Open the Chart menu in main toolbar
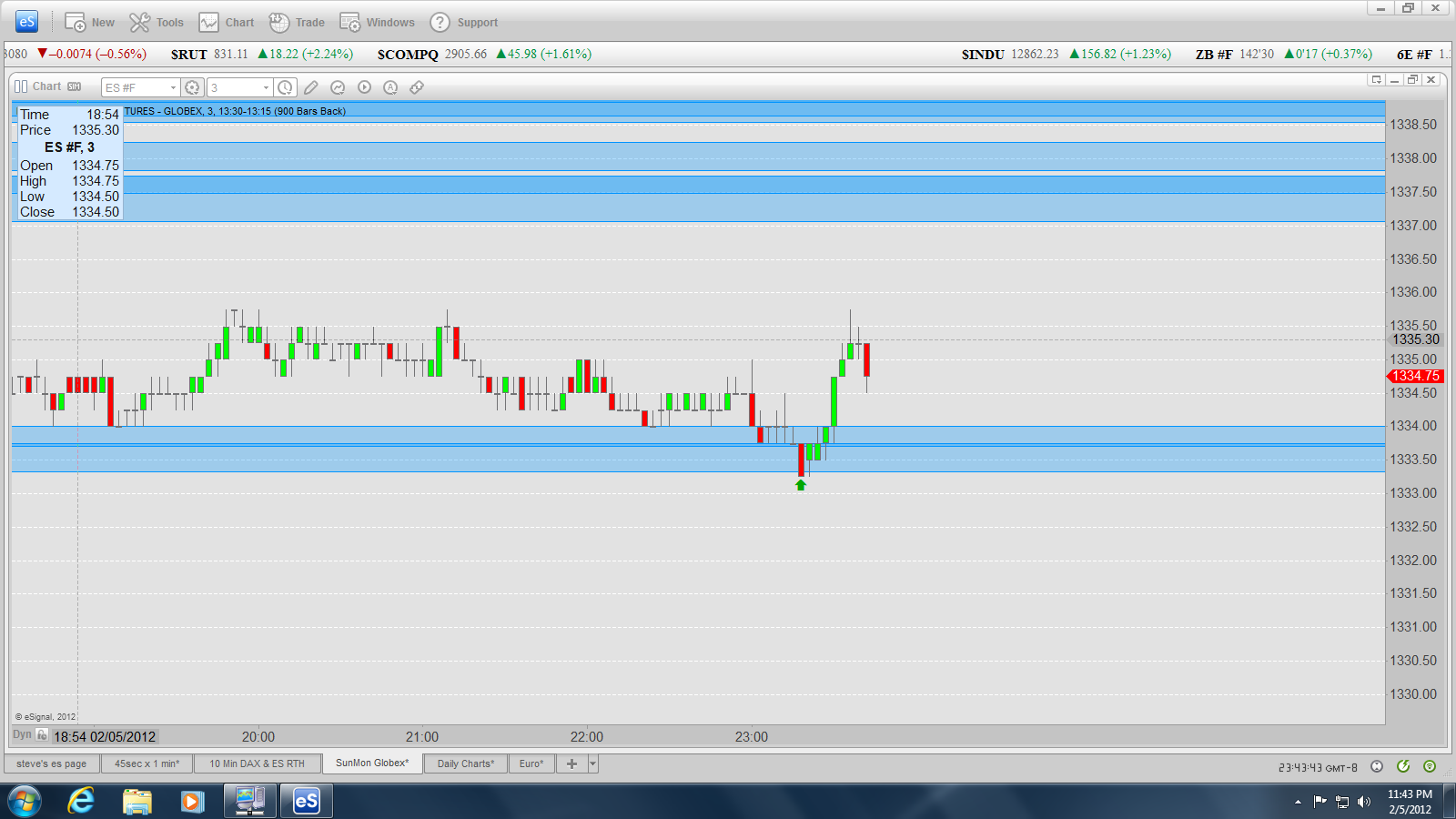Screen dimensions: 1456x819 pos(227,23)
